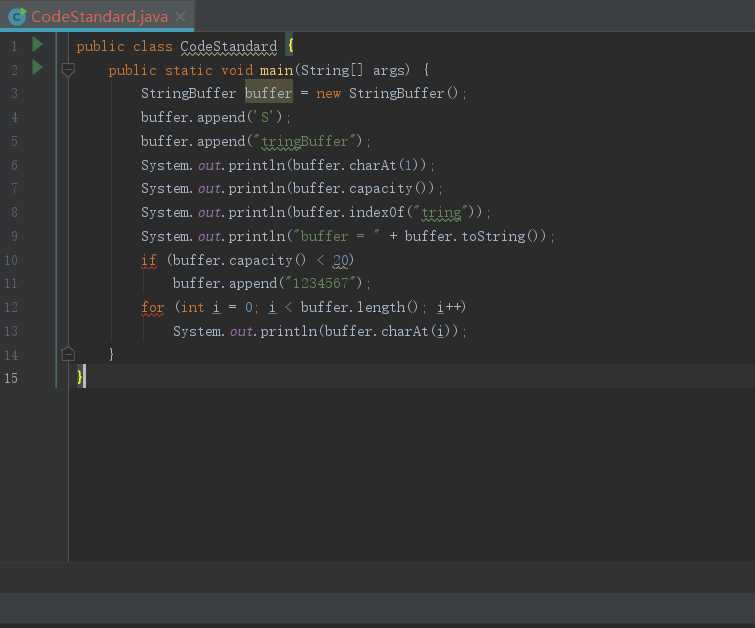This screenshot has height=628, width=755.
Task: Click the 'buffer = ' string on line 9
Action: click(336, 236)
